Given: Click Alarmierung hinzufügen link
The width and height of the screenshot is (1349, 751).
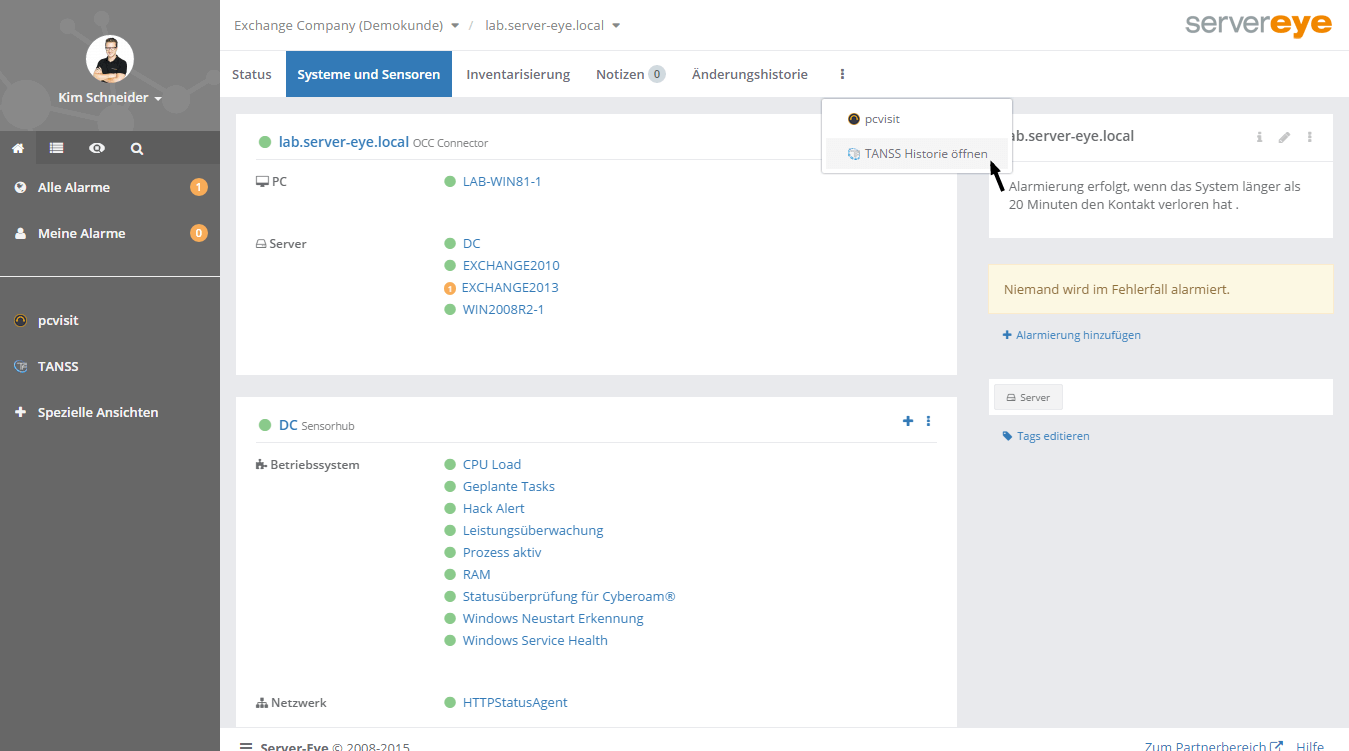Looking at the screenshot, I should coord(1077,335).
